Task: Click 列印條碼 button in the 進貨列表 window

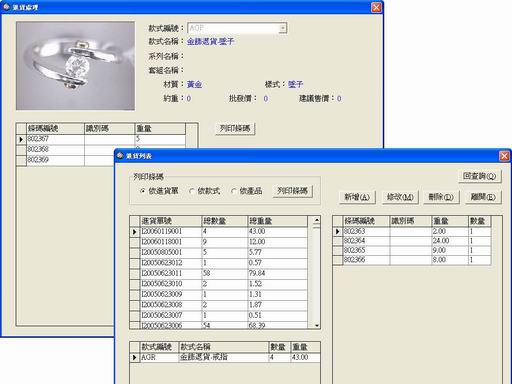Action: tap(292, 191)
